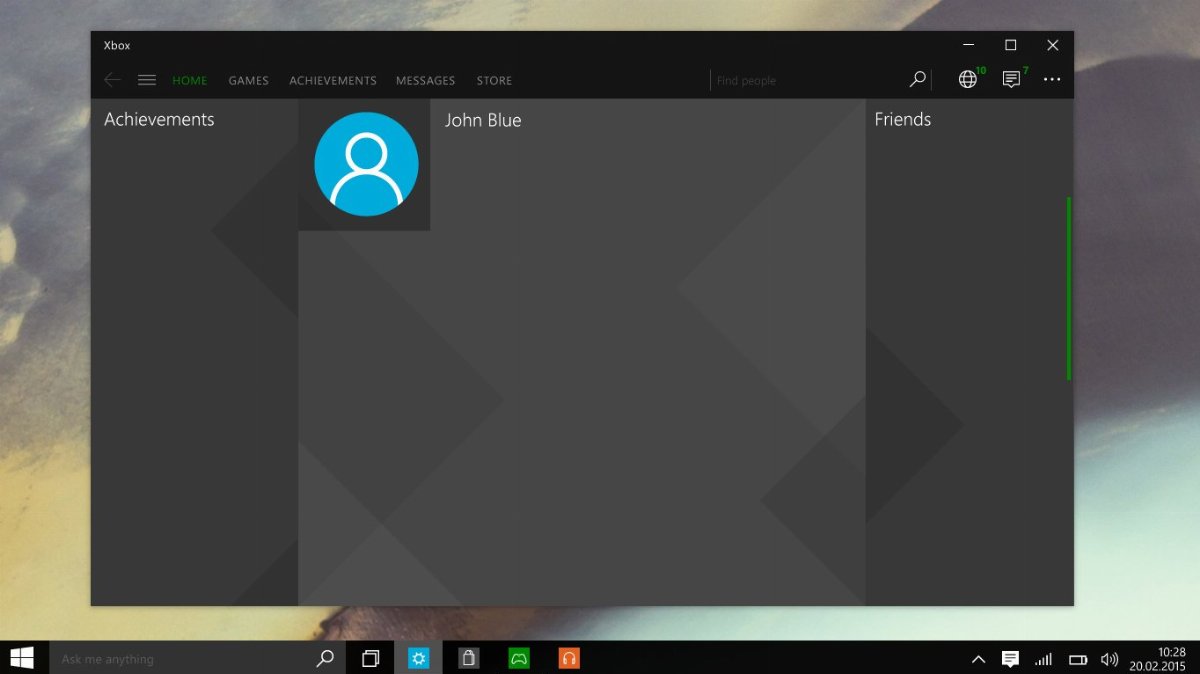Screen dimensions: 1200x674
Task: Open the STORE tab
Action: coord(494,81)
